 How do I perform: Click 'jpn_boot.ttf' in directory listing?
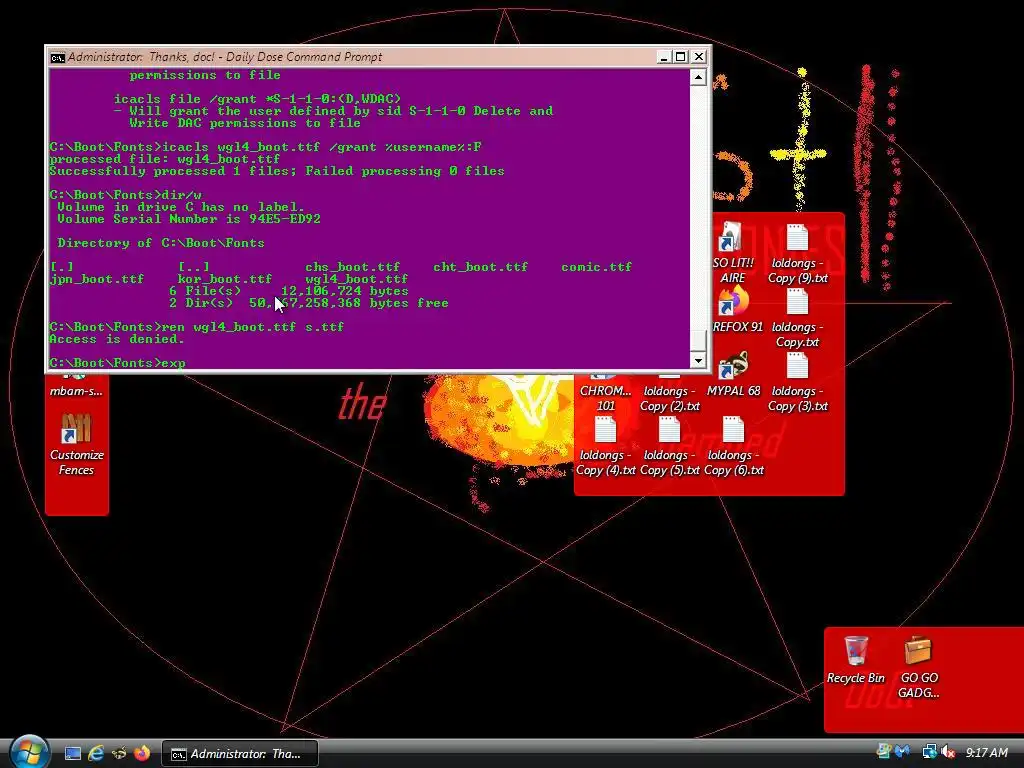click(97, 279)
